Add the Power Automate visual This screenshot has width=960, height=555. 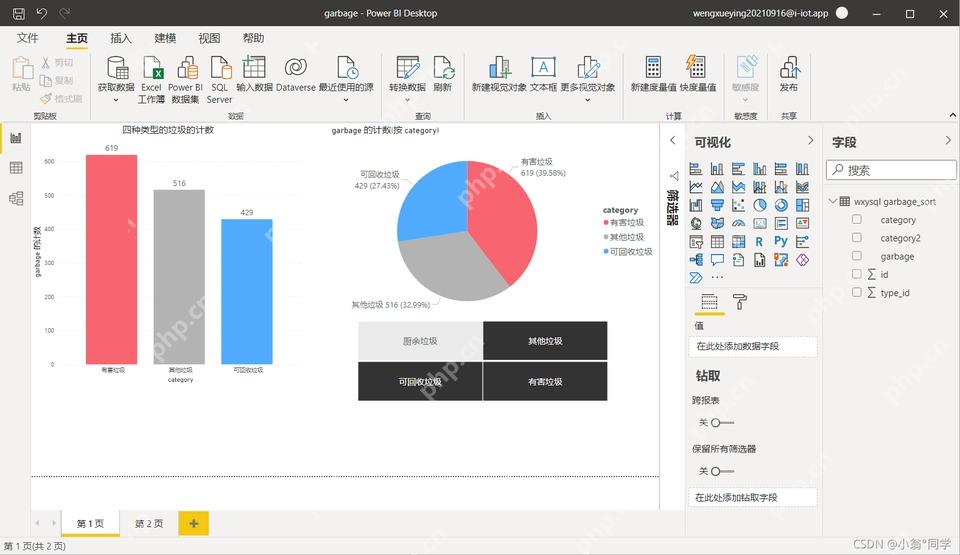click(696, 278)
